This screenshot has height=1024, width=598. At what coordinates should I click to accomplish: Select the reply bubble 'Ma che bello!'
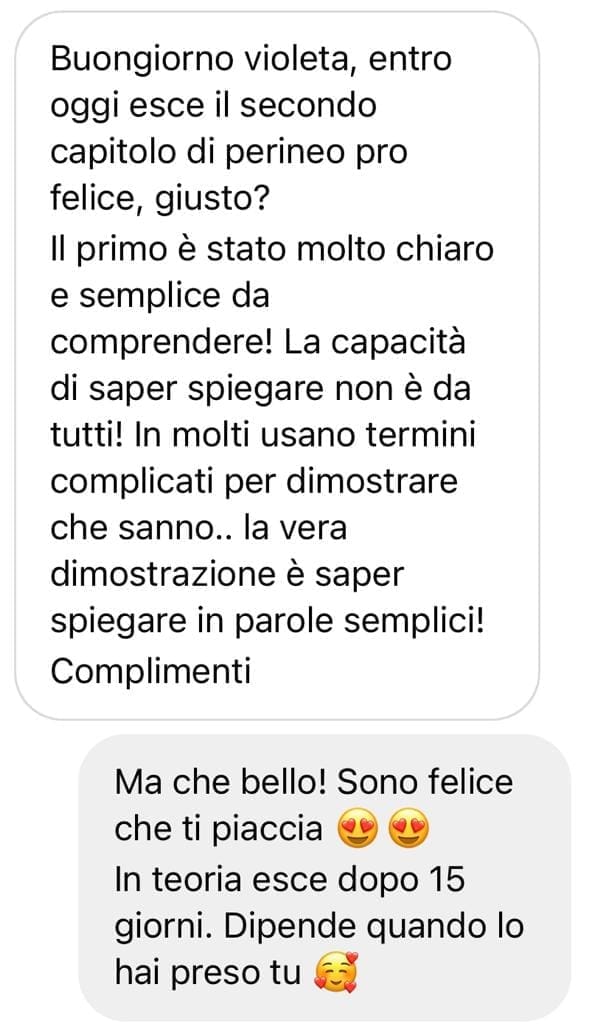tap(324, 877)
